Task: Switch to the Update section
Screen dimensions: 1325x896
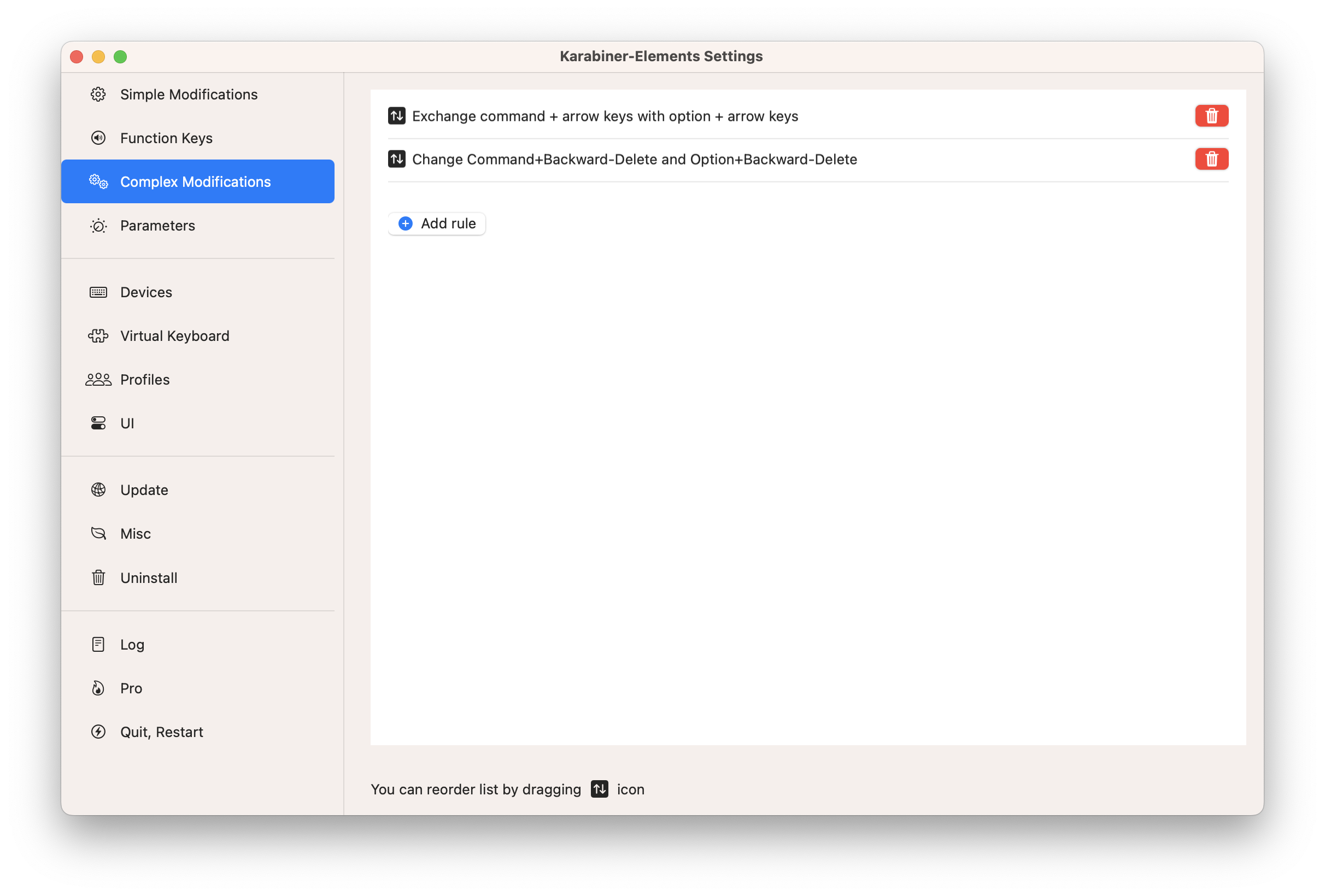Action: point(144,490)
